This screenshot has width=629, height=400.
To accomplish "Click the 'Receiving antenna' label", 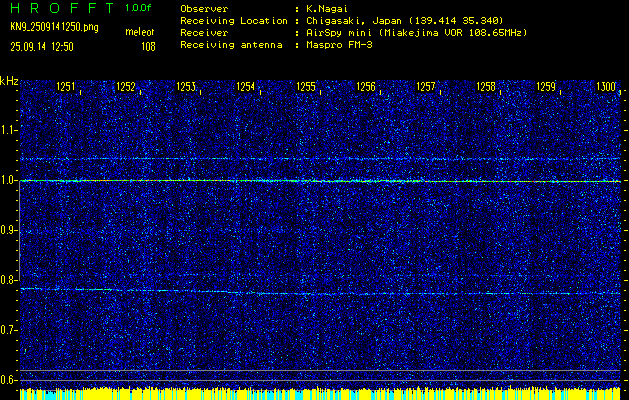I will (231, 45).
